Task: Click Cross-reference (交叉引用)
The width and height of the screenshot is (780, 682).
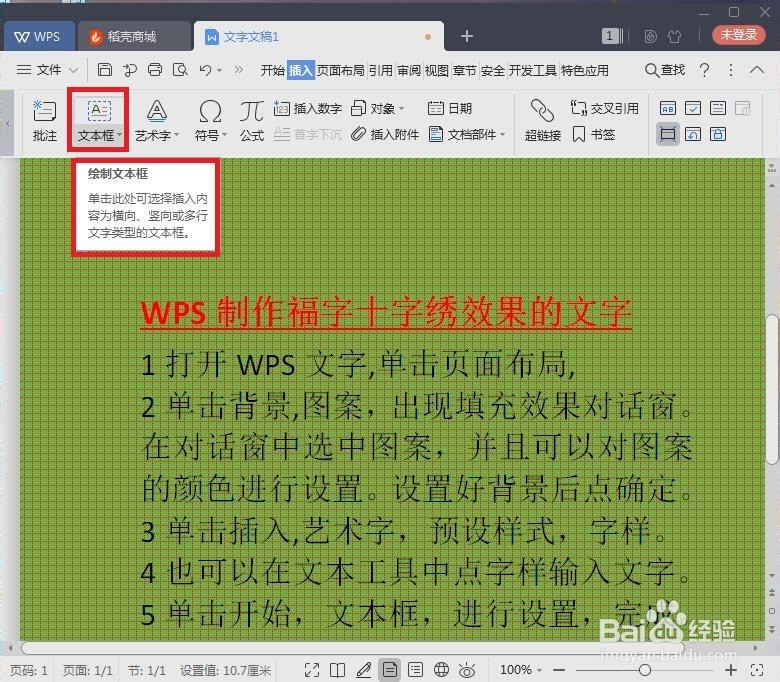Action: click(604, 108)
